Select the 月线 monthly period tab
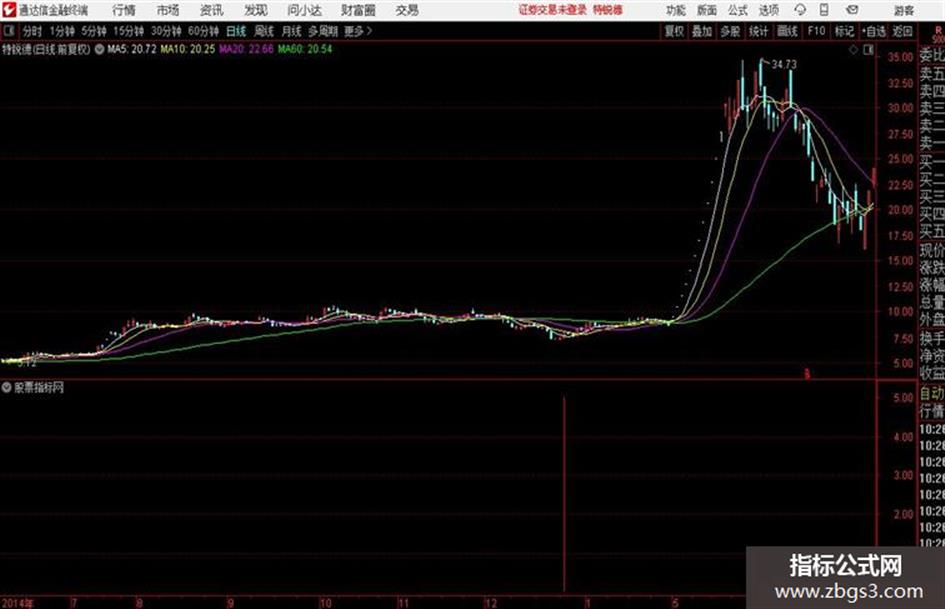This screenshot has width=945, height=609. (292, 31)
